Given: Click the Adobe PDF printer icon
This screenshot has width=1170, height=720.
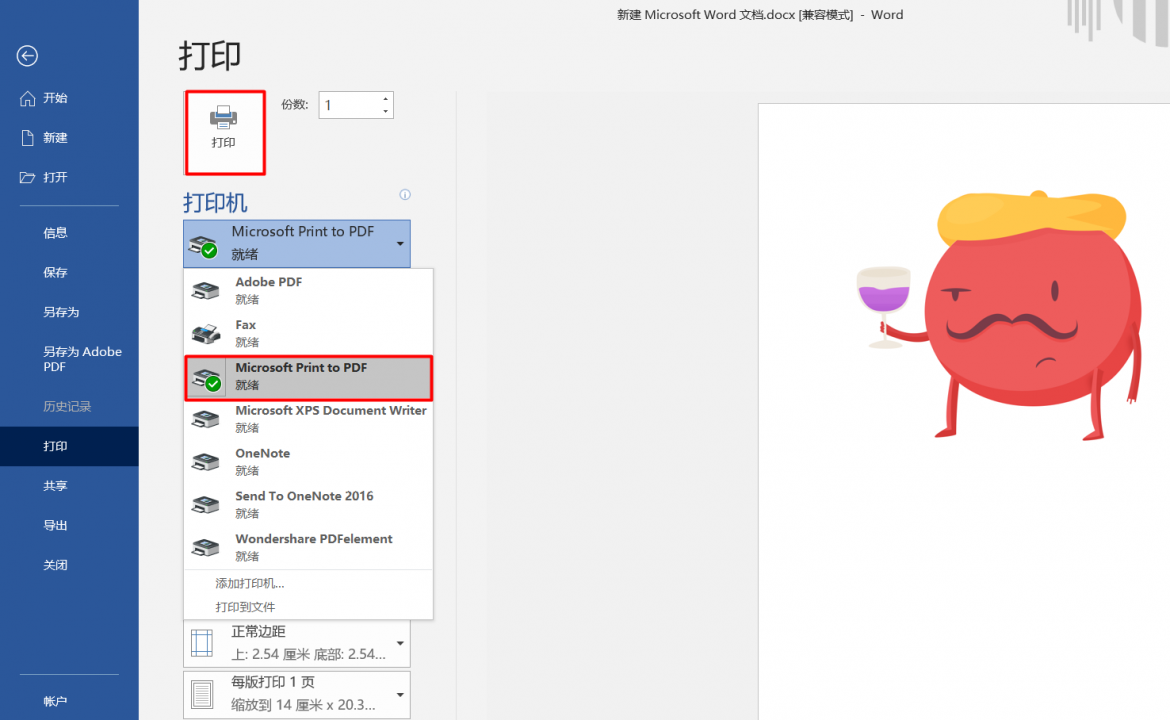Looking at the screenshot, I should coord(206,290).
